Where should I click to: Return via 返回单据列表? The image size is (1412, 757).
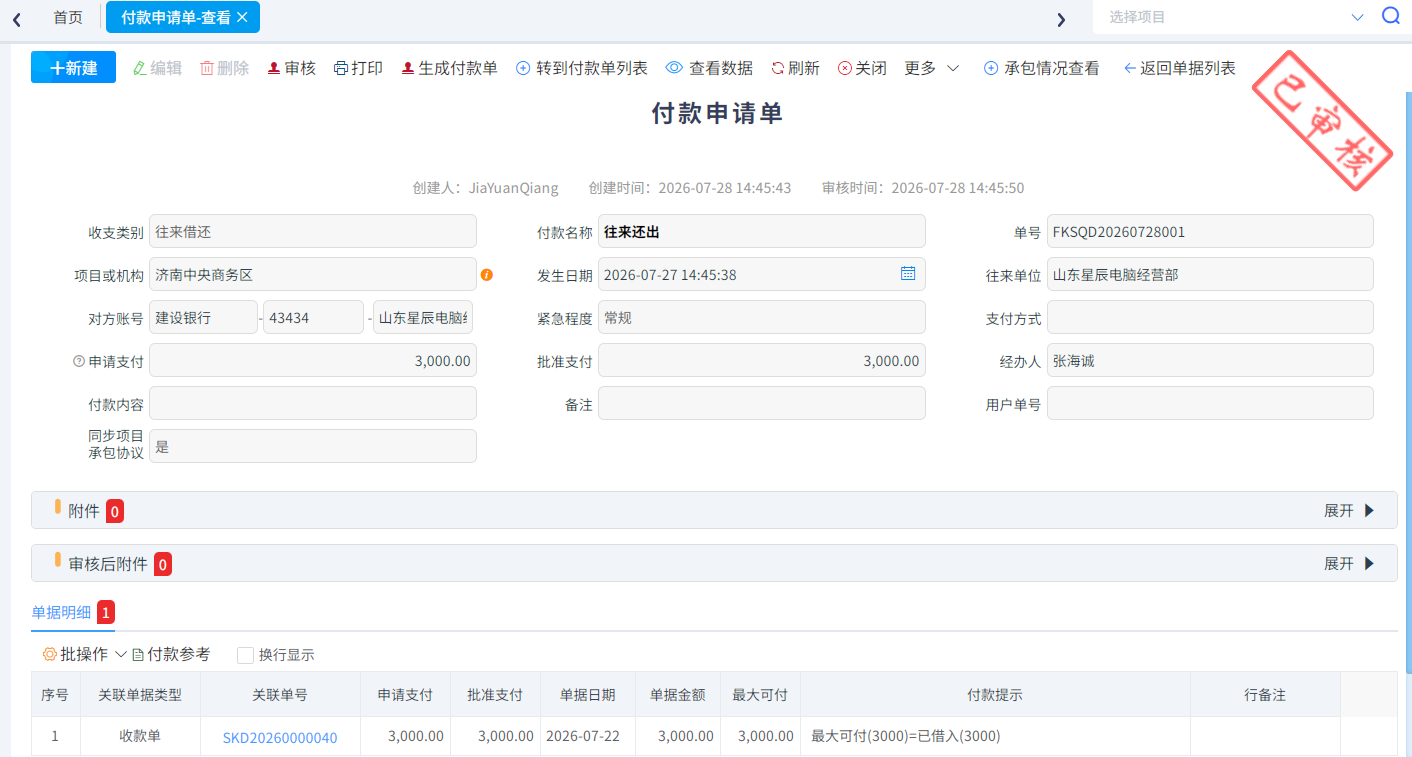click(x=1180, y=68)
